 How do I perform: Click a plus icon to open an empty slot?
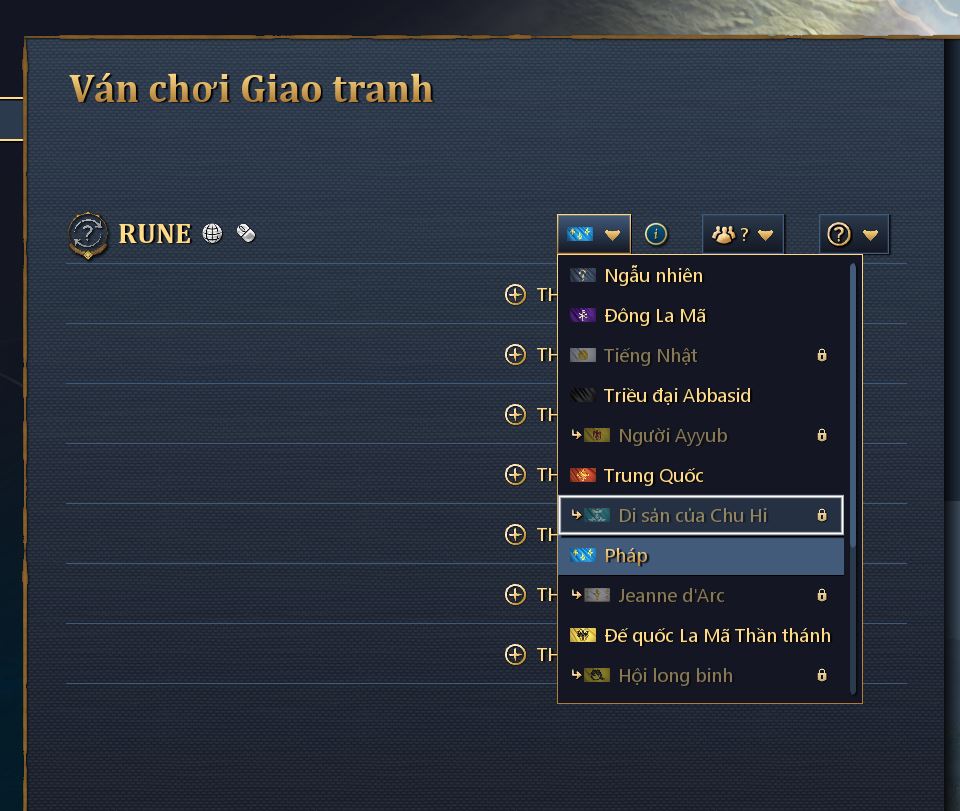click(515, 294)
